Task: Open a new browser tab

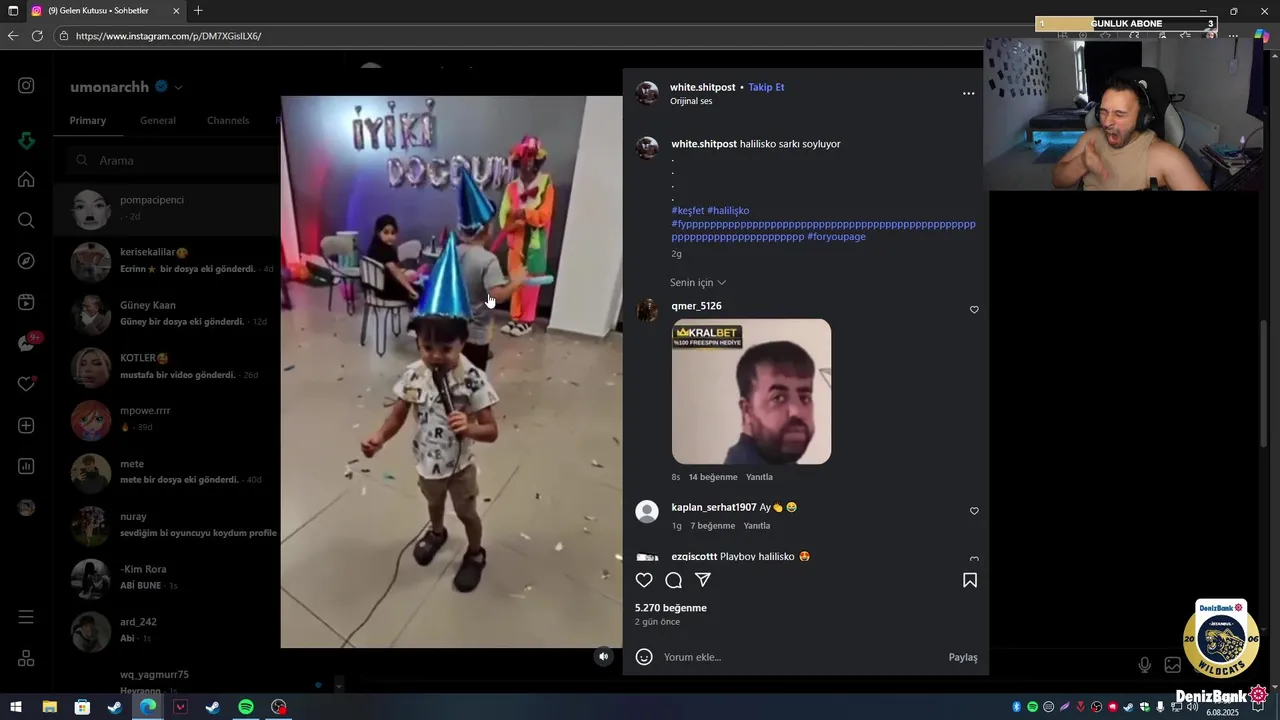Action: point(198,11)
